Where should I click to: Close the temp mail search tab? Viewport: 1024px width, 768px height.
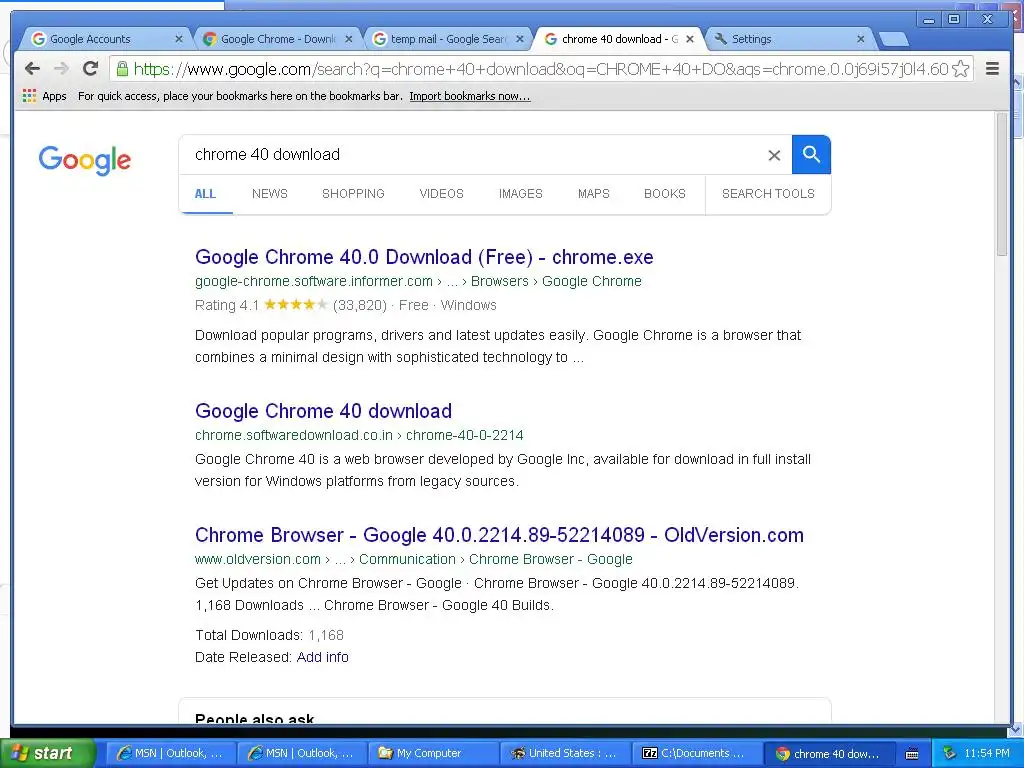tap(519, 39)
